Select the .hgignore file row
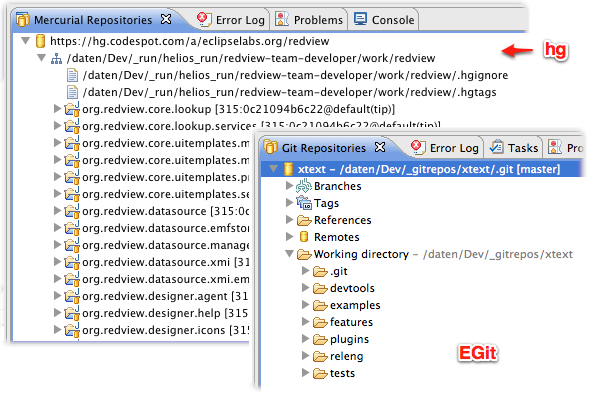The width and height of the screenshot is (600, 400). (x=287, y=75)
